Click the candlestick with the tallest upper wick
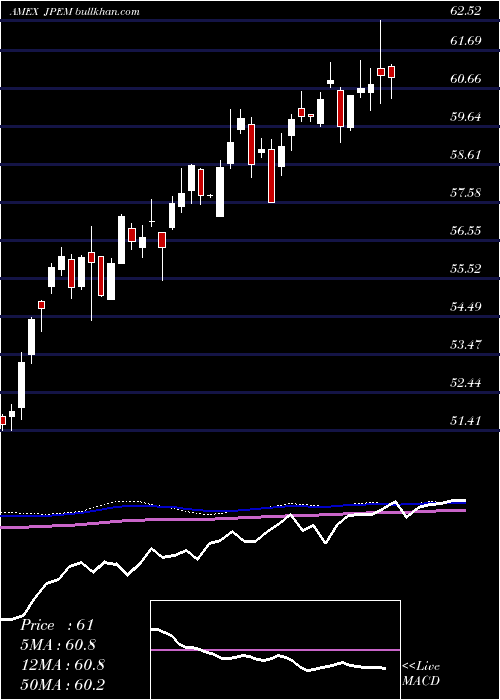500x700 pixels. [381, 72]
